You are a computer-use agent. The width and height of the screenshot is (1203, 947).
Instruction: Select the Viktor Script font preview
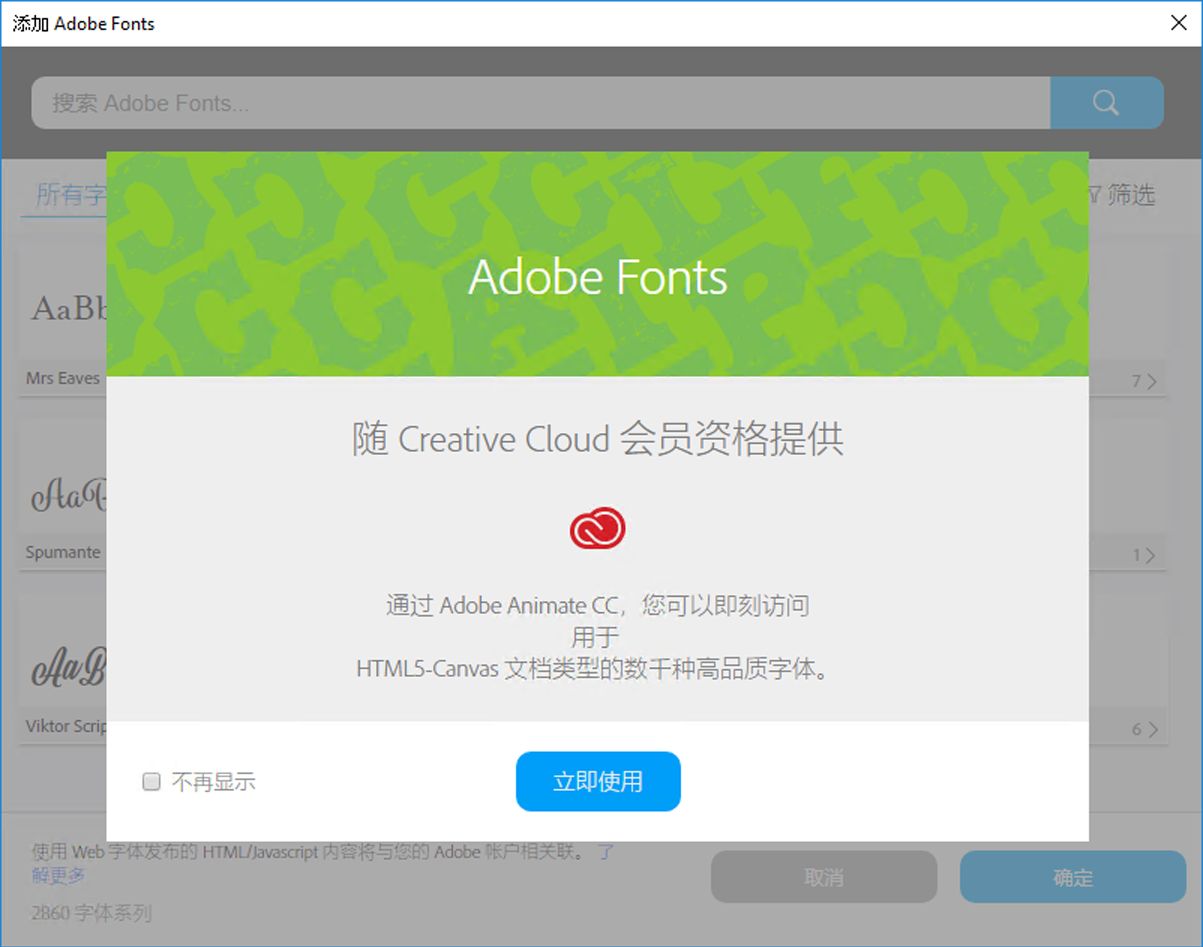60,663
